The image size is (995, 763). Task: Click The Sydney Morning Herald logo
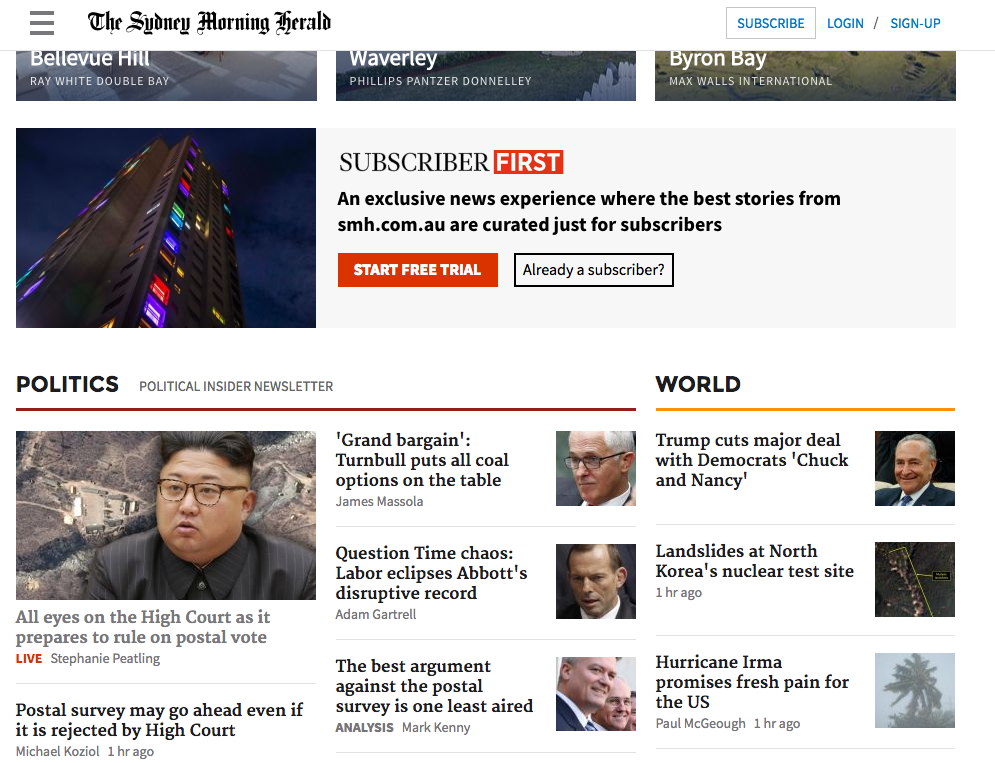tap(209, 22)
